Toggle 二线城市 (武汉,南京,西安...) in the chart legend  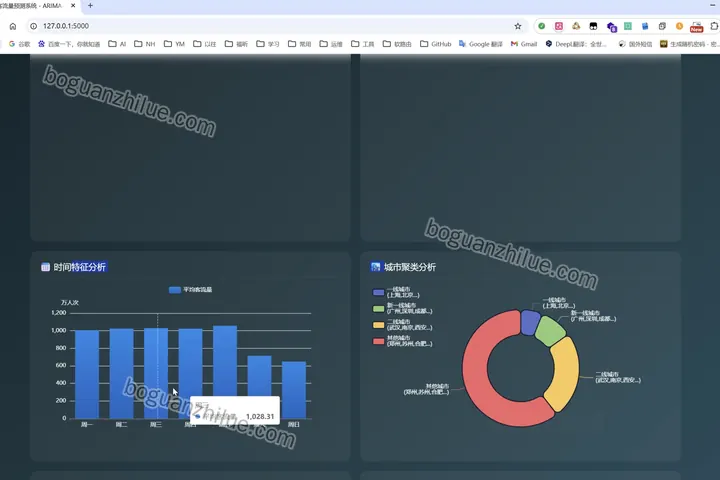(402, 325)
